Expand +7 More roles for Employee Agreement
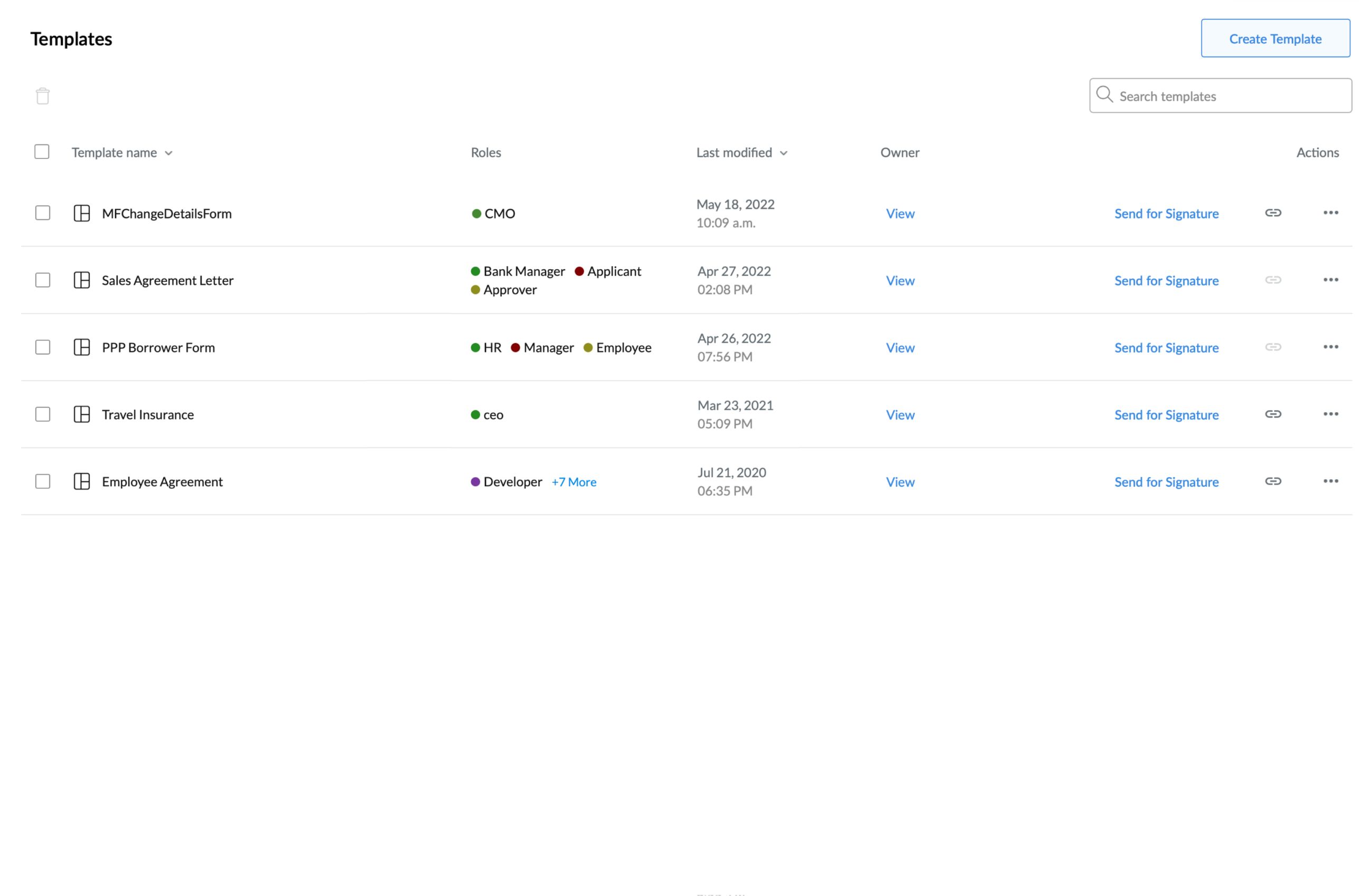This screenshot has width=1372, height=896. 574,482
